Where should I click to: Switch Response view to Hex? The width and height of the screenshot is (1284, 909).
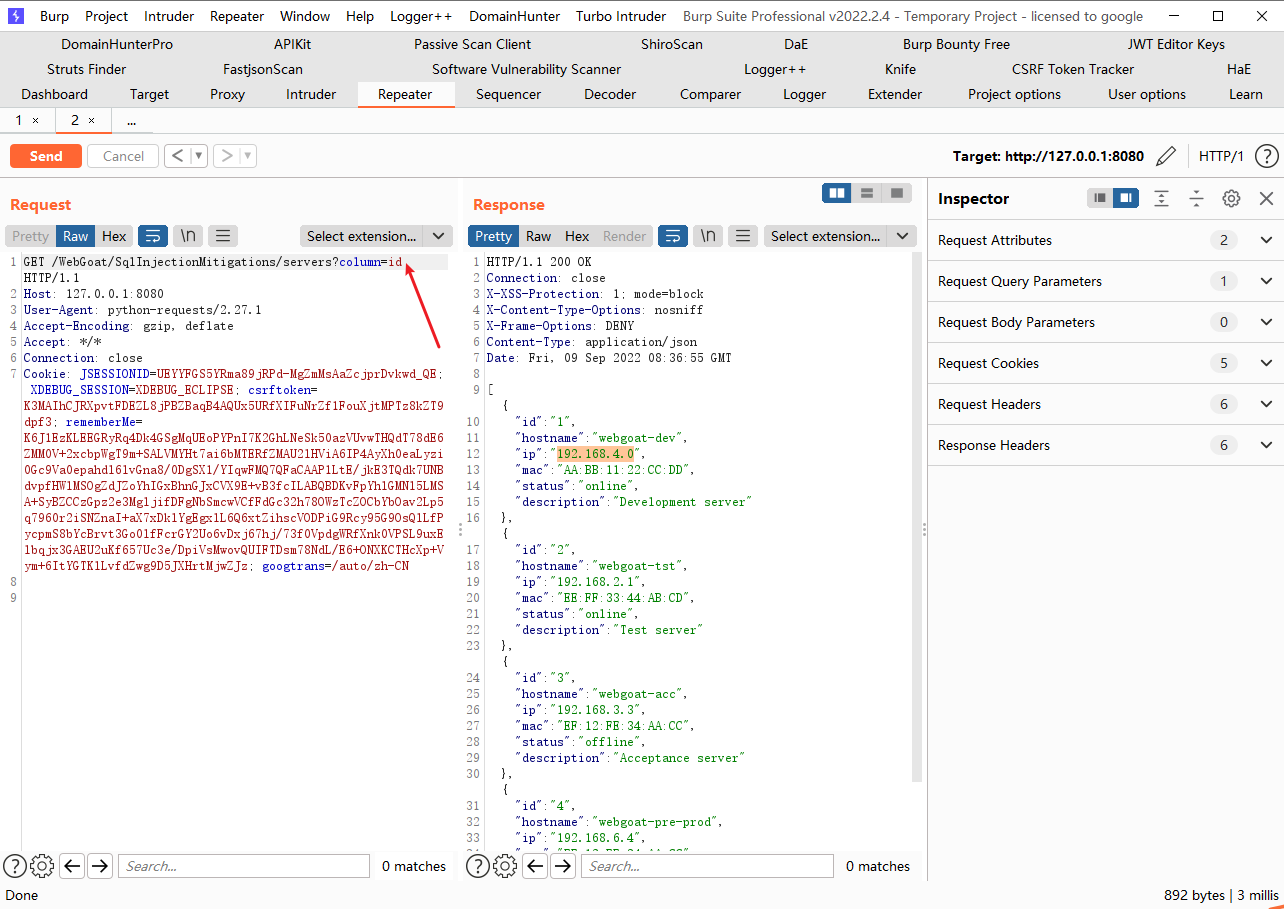point(577,236)
